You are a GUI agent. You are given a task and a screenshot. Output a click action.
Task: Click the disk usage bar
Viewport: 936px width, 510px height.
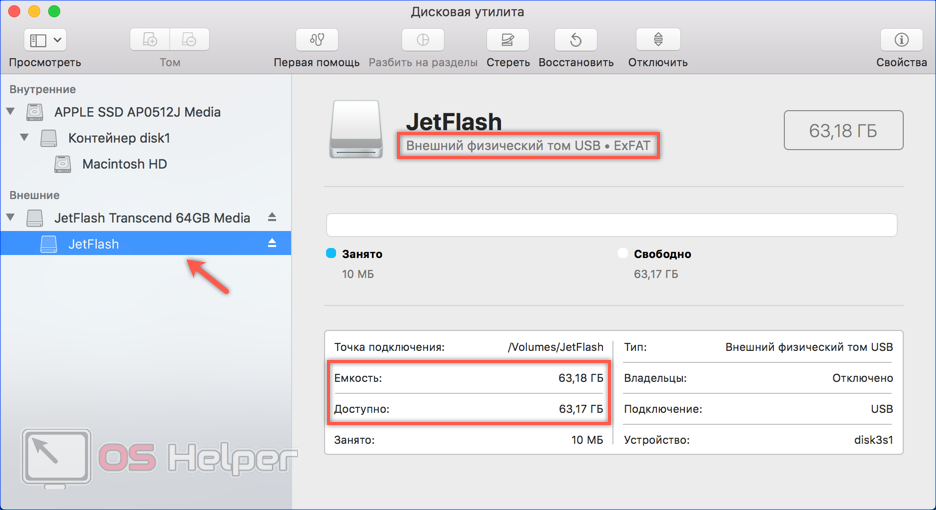coord(611,225)
